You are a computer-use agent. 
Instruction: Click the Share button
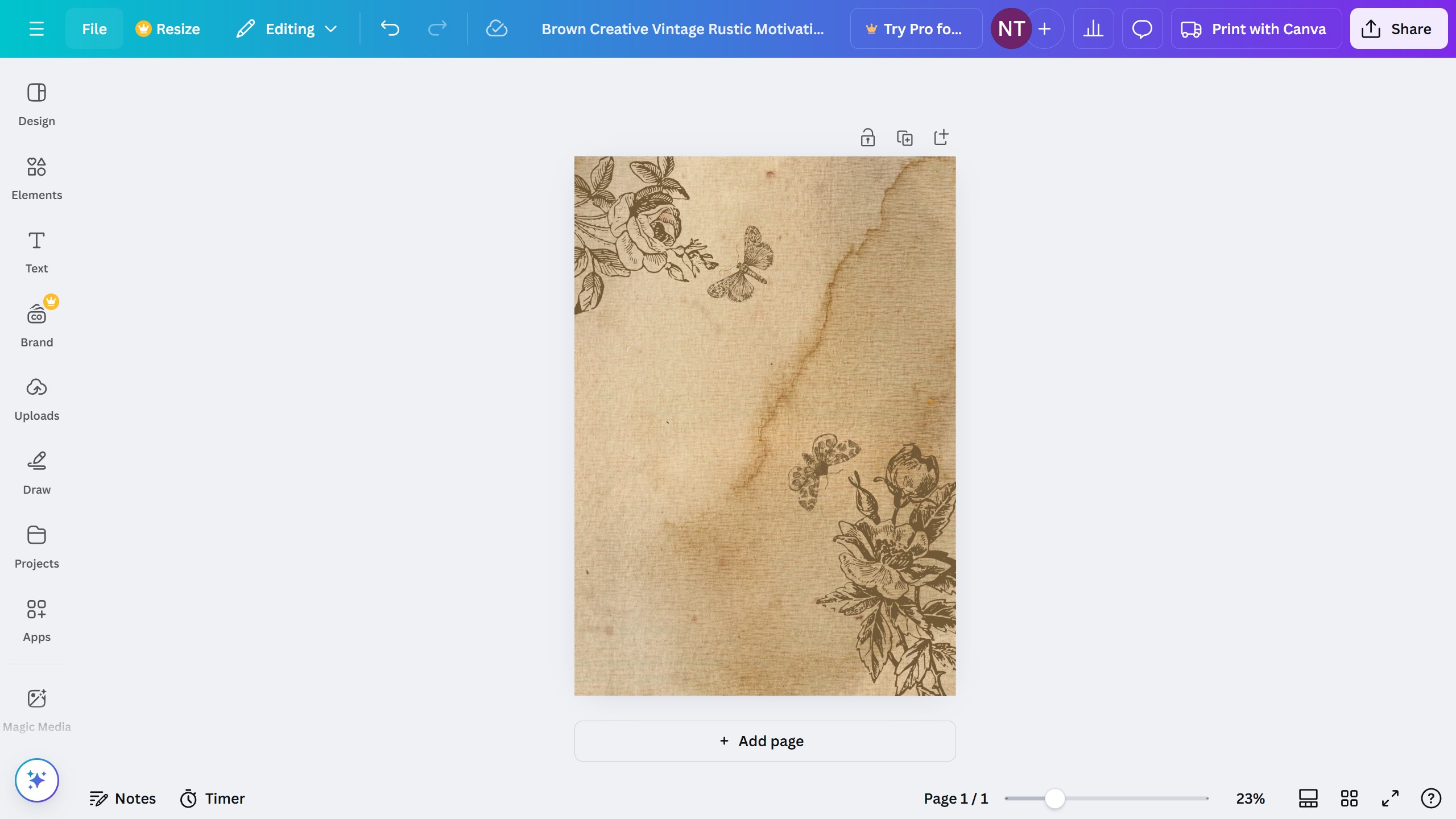pos(1398,28)
